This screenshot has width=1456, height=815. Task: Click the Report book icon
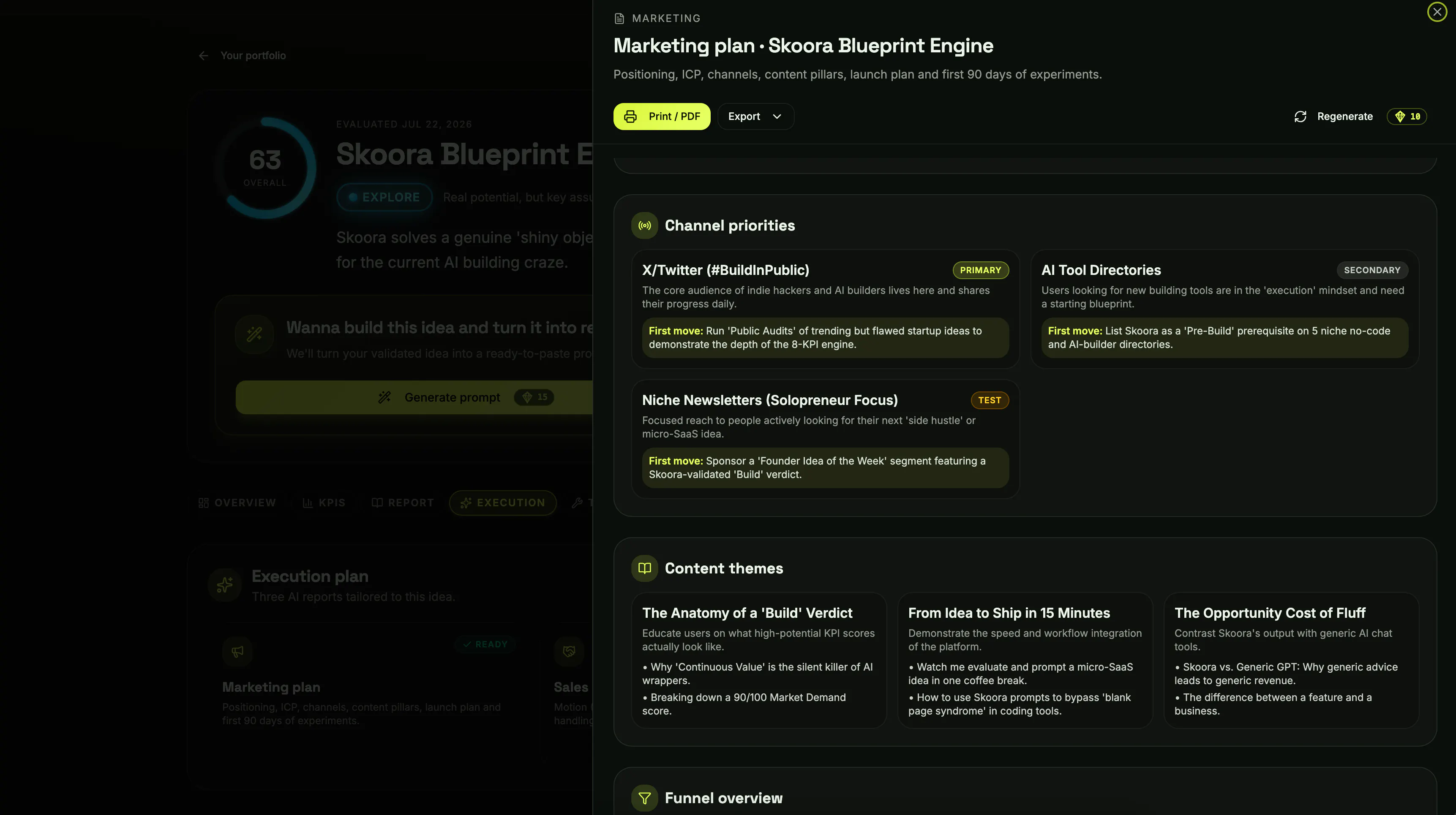(377, 503)
